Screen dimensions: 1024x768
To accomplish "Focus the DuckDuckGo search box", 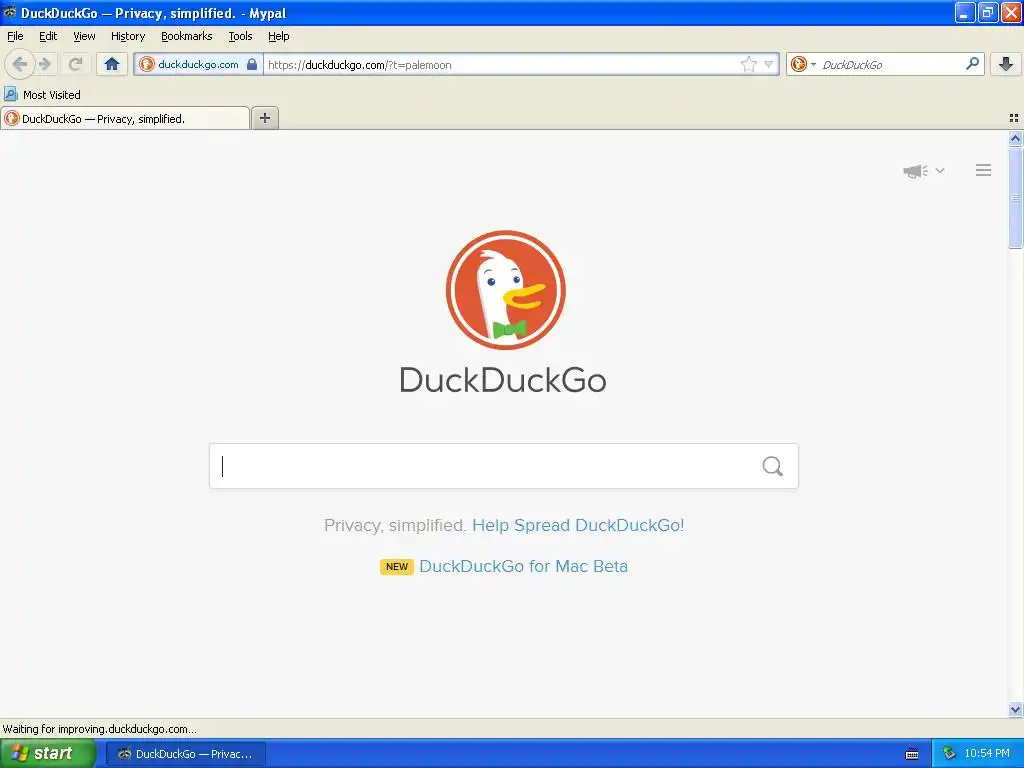I will coord(504,466).
